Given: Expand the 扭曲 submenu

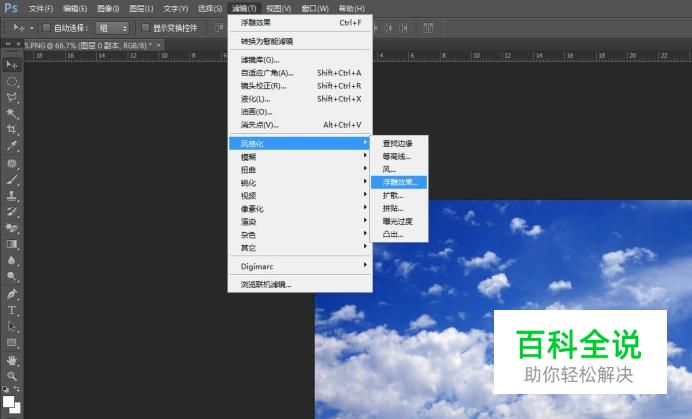Looking at the screenshot, I should click(x=300, y=170).
